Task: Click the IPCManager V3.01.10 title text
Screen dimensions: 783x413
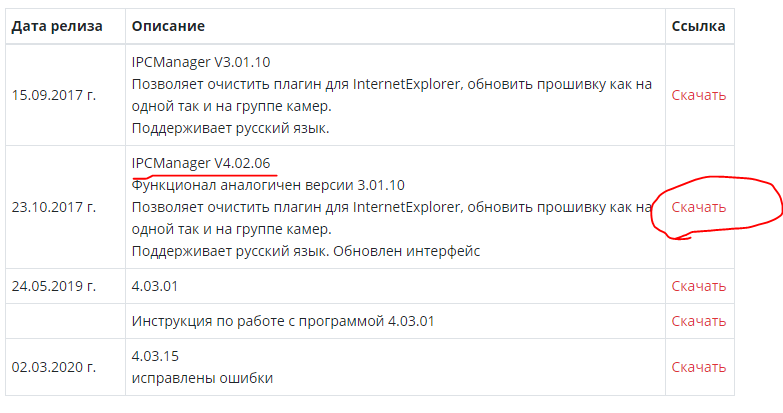Action: [201, 62]
